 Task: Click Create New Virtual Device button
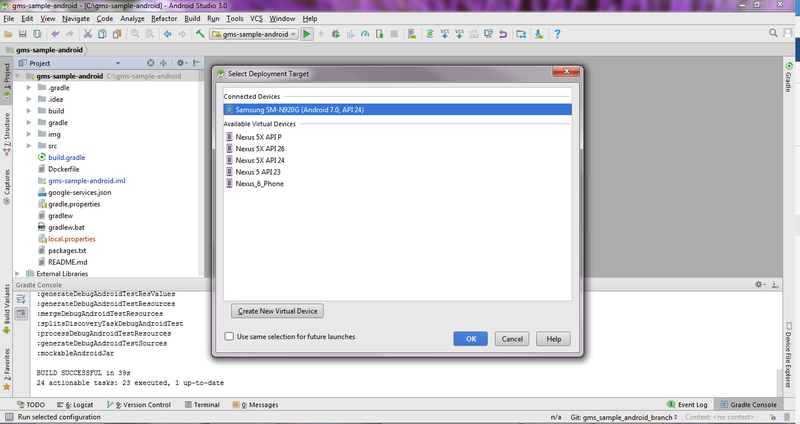click(277, 311)
